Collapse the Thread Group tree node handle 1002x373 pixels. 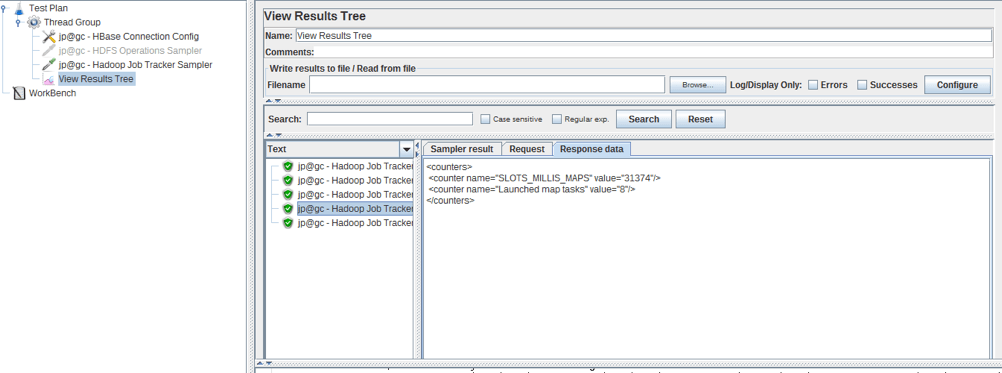point(19,22)
